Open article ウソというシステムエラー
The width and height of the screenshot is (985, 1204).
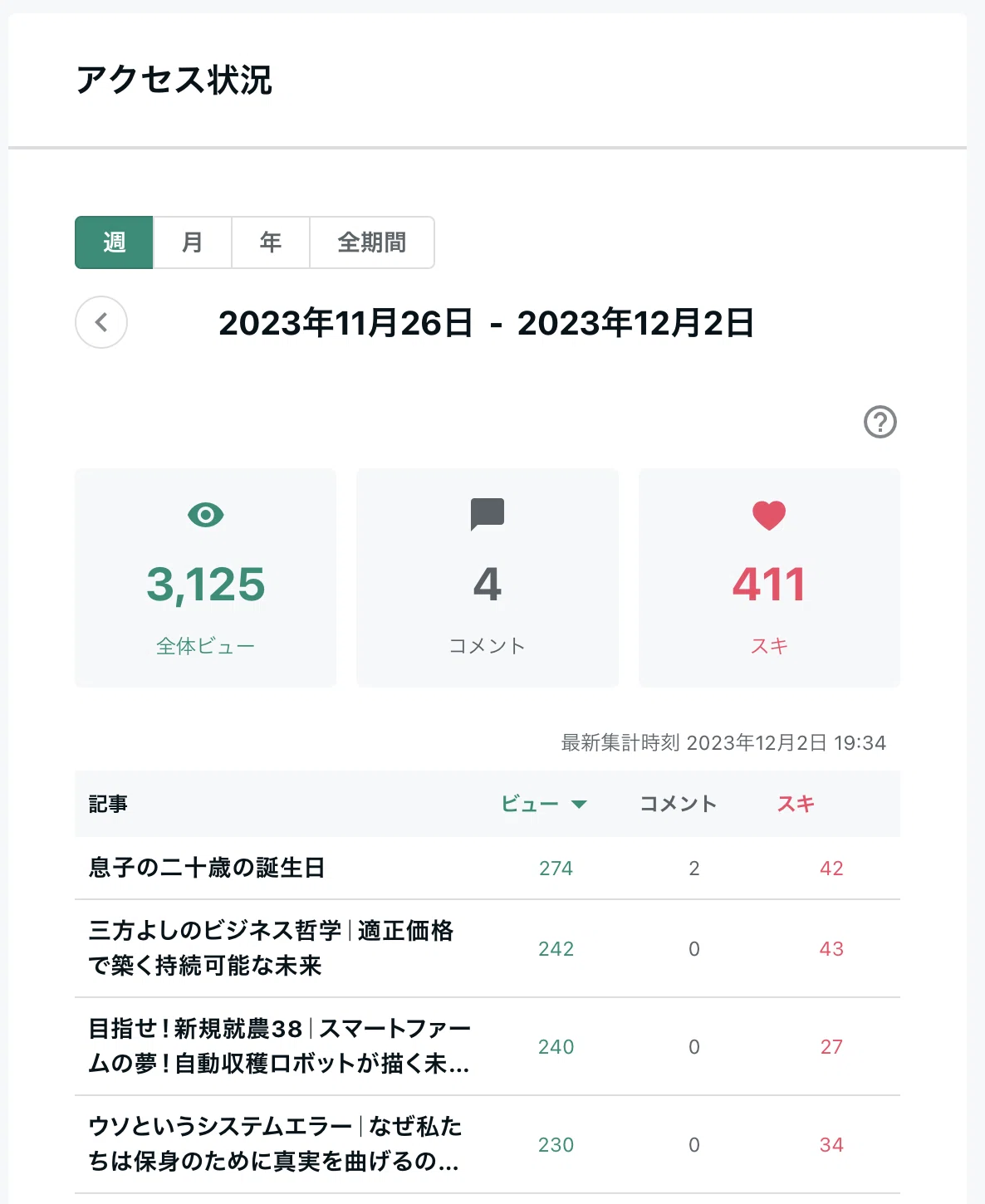275,1144
